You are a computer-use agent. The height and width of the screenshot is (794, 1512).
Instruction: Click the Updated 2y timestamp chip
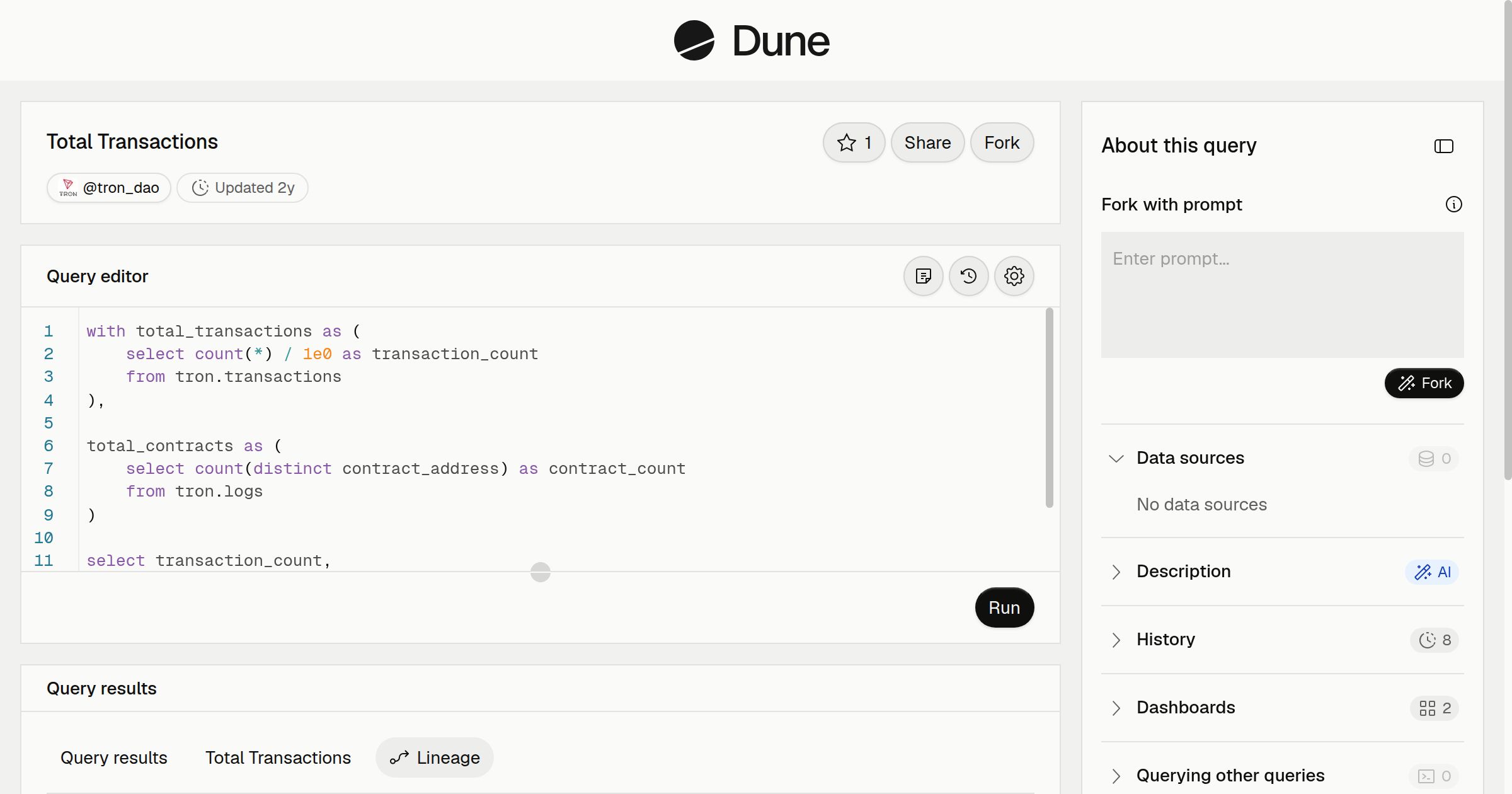[x=243, y=188]
